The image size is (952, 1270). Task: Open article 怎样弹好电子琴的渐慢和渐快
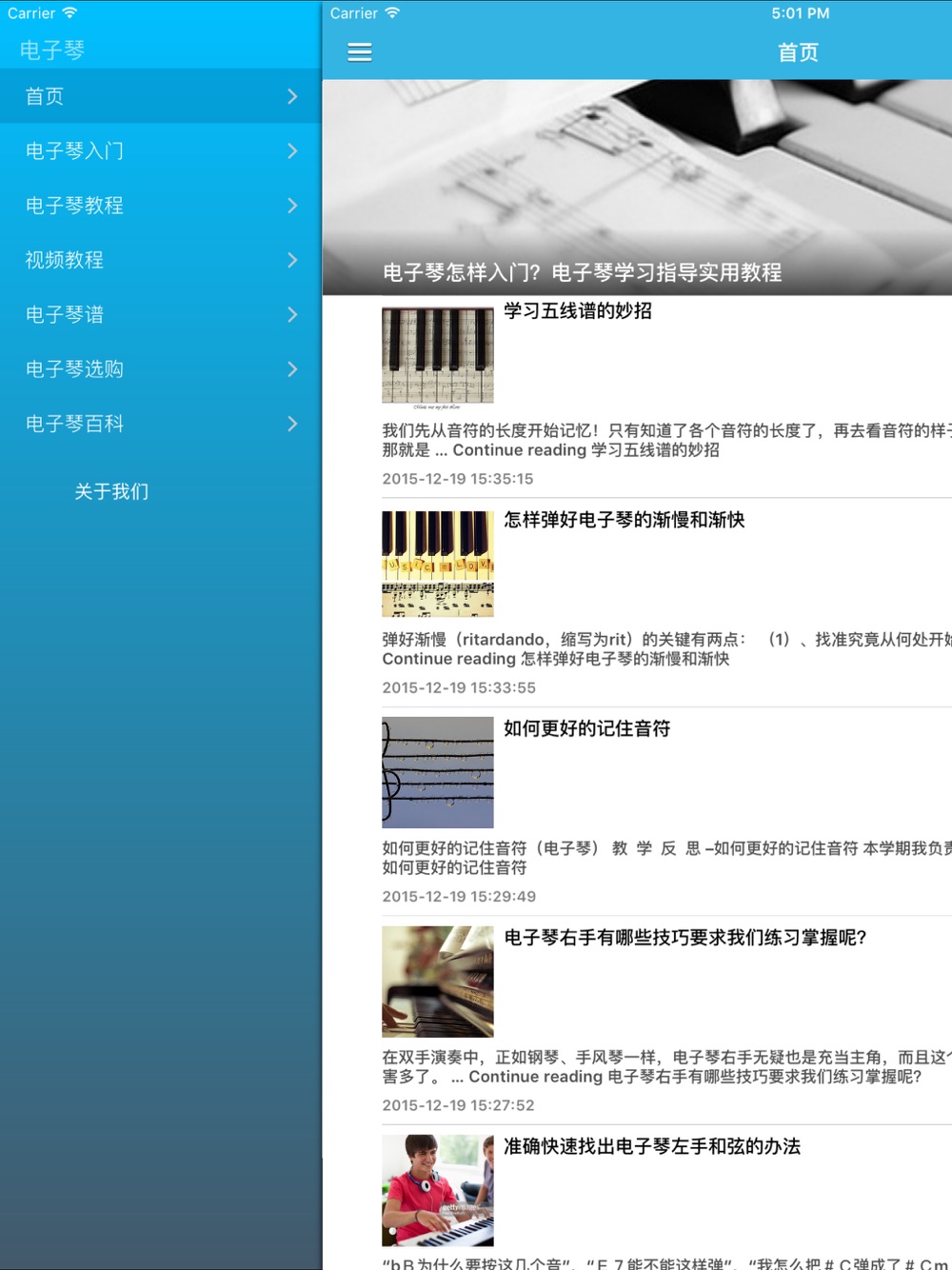[x=624, y=520]
